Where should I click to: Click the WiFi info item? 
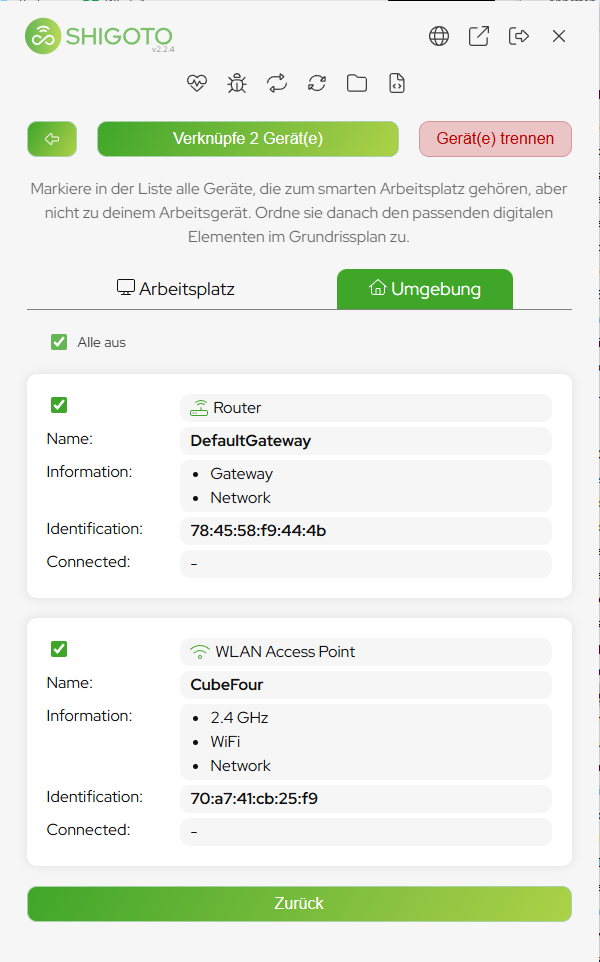click(225, 742)
